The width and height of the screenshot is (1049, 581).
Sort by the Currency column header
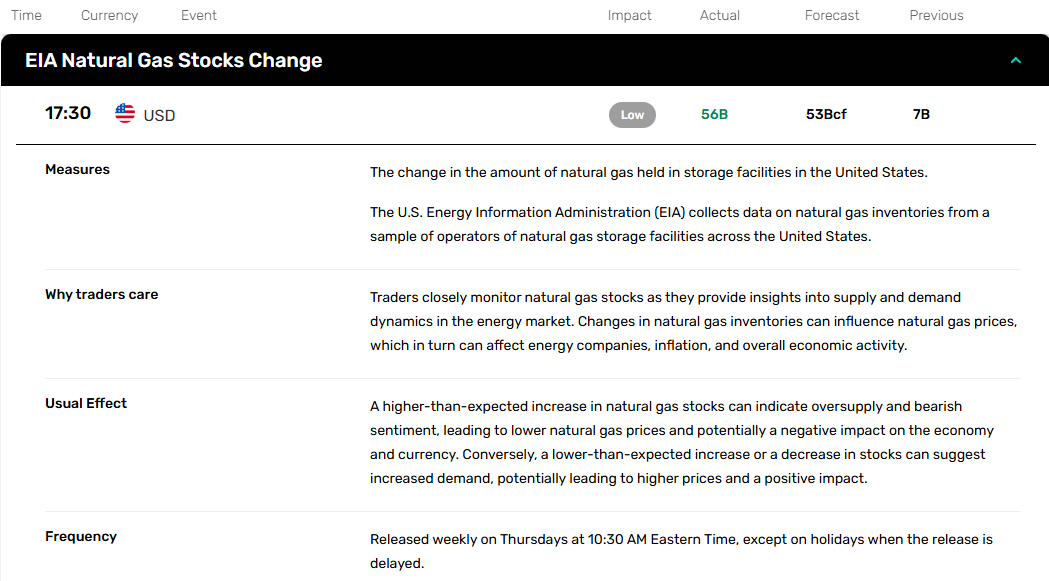pos(109,15)
